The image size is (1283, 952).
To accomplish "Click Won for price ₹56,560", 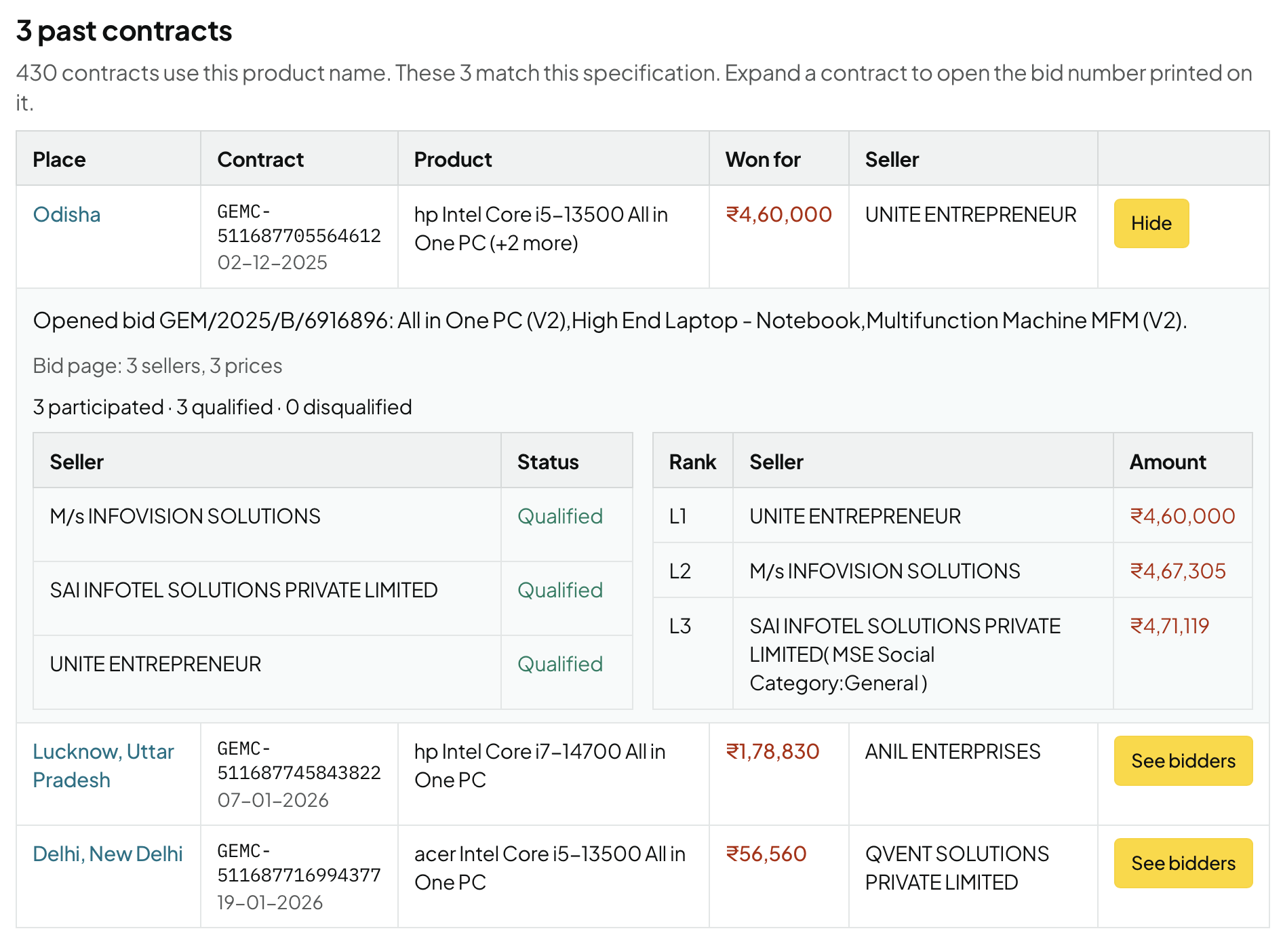I will click(x=766, y=854).
